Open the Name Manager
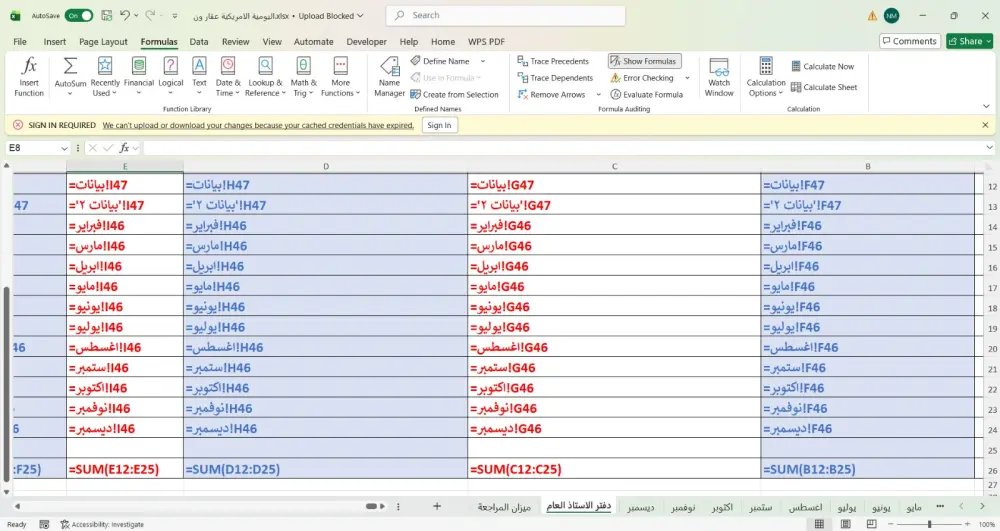Screen dimensions: 1000x531 (x=389, y=76)
